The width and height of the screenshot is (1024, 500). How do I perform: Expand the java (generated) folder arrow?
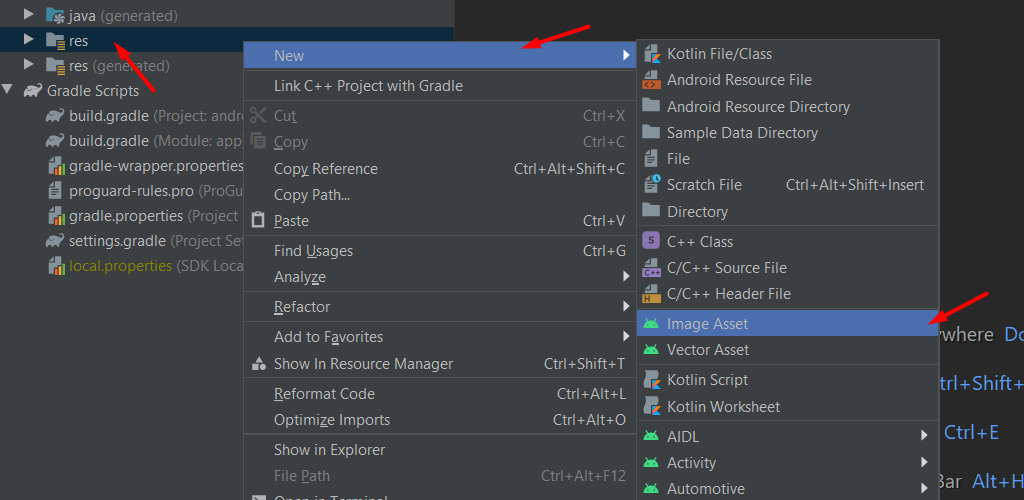pos(29,15)
